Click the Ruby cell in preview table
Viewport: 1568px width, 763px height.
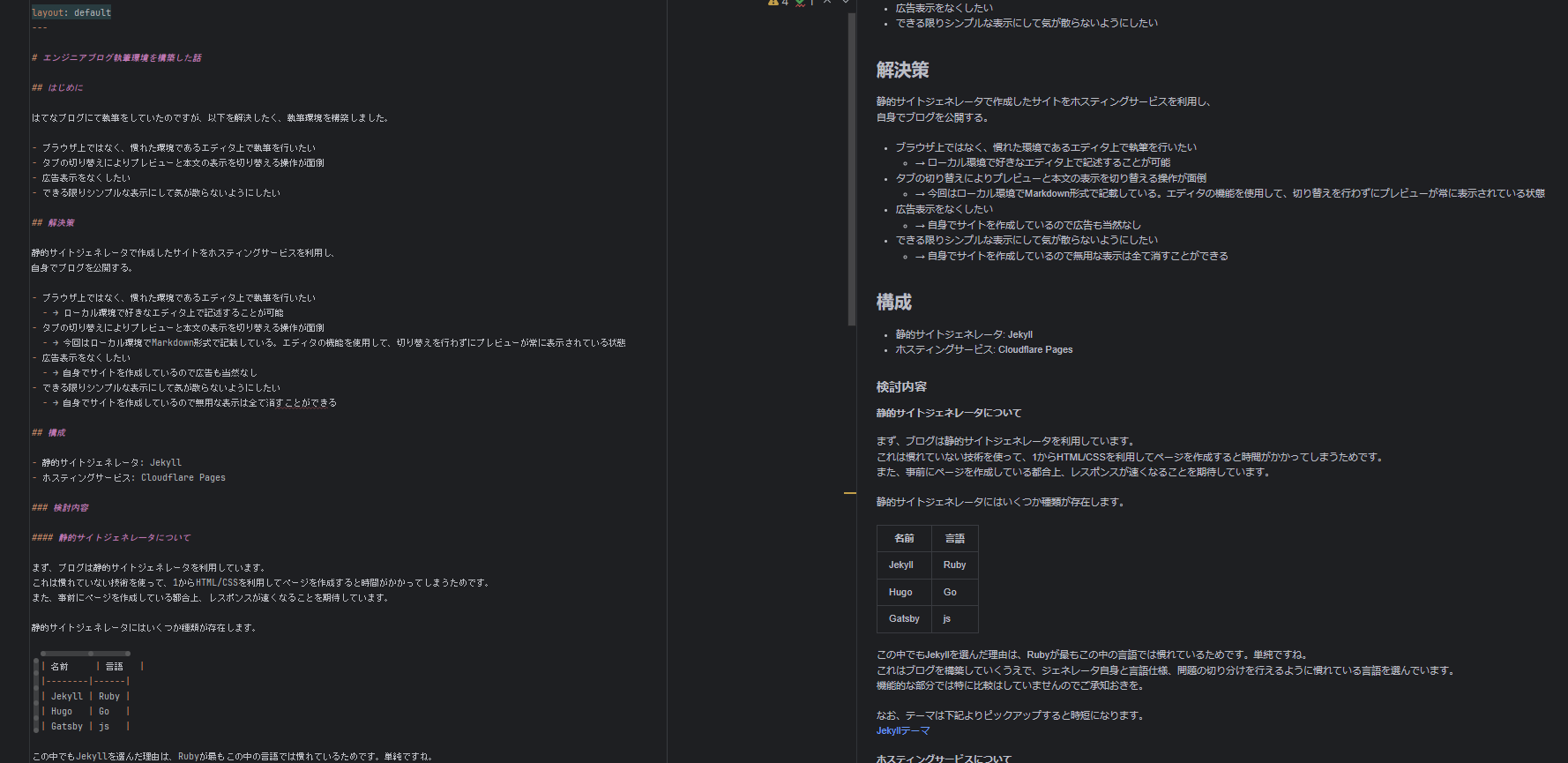tap(954, 565)
